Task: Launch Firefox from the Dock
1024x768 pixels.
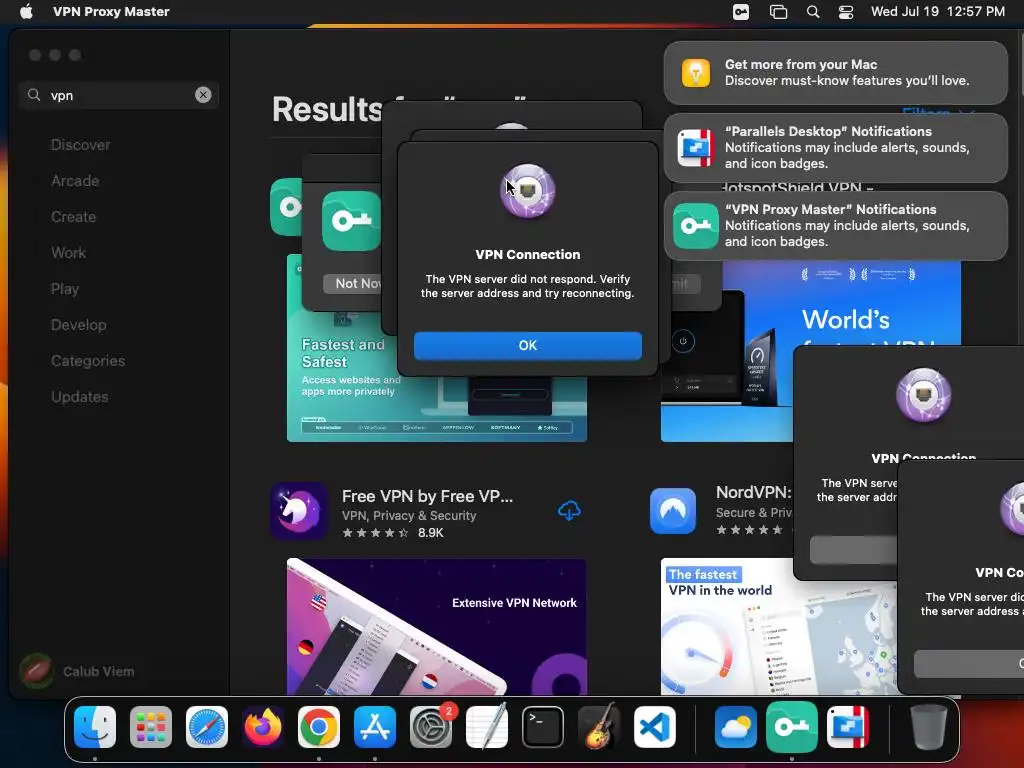Action: click(x=263, y=727)
